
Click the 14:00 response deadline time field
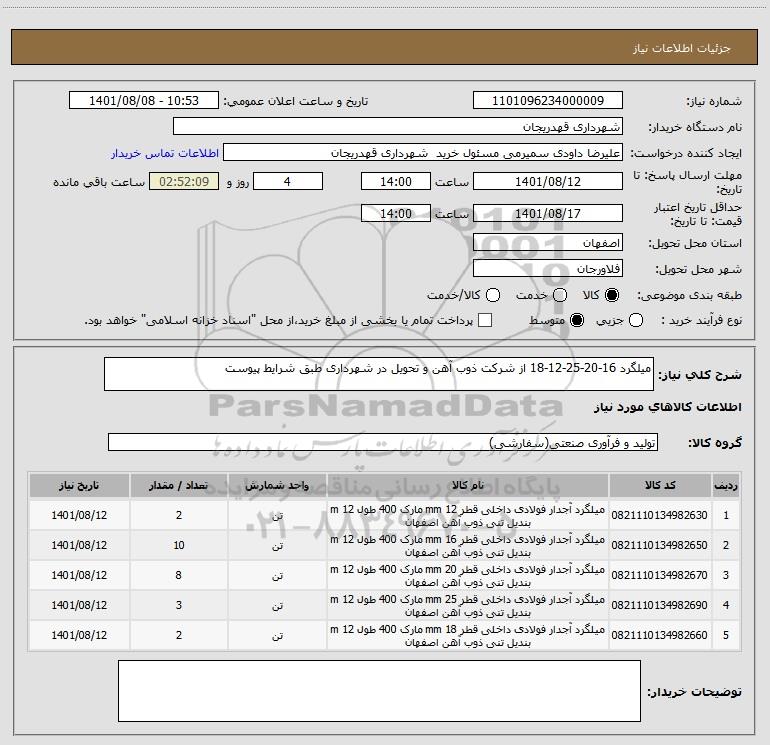point(396,182)
